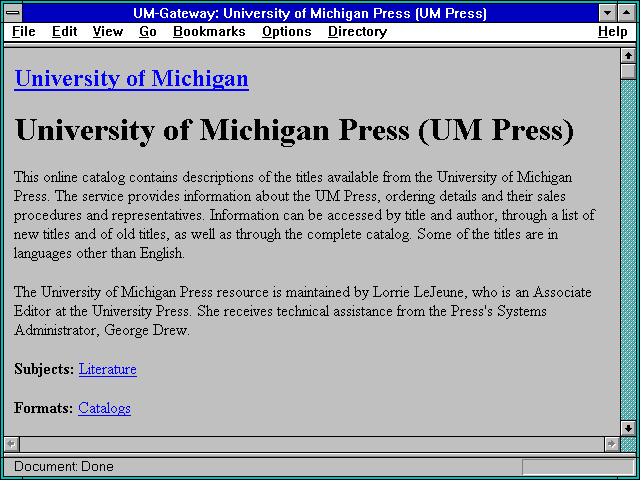
Task: Follow the University of Michigan link
Action: click(131, 79)
